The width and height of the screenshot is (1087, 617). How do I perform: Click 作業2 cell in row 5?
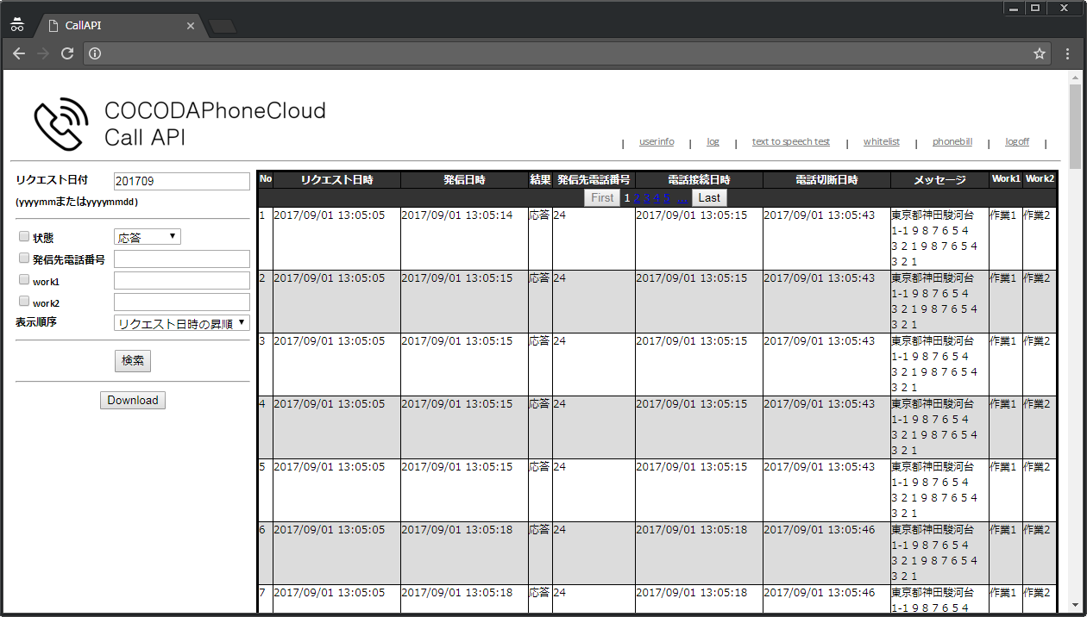click(1039, 490)
